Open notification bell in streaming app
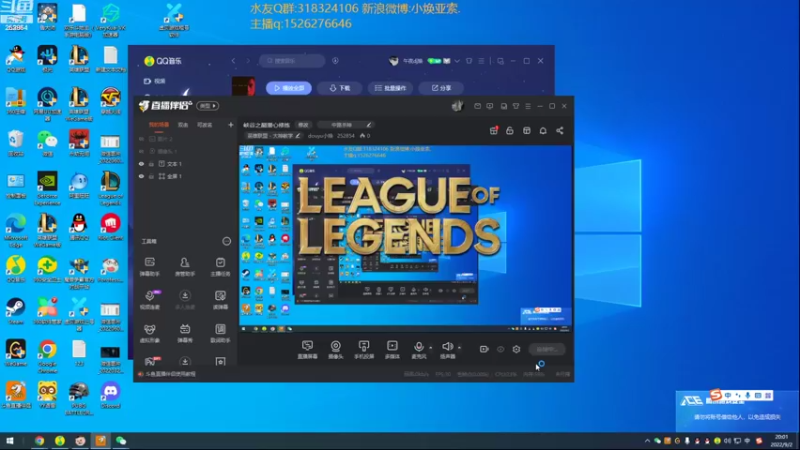The width and height of the screenshot is (800, 450). coord(543,131)
